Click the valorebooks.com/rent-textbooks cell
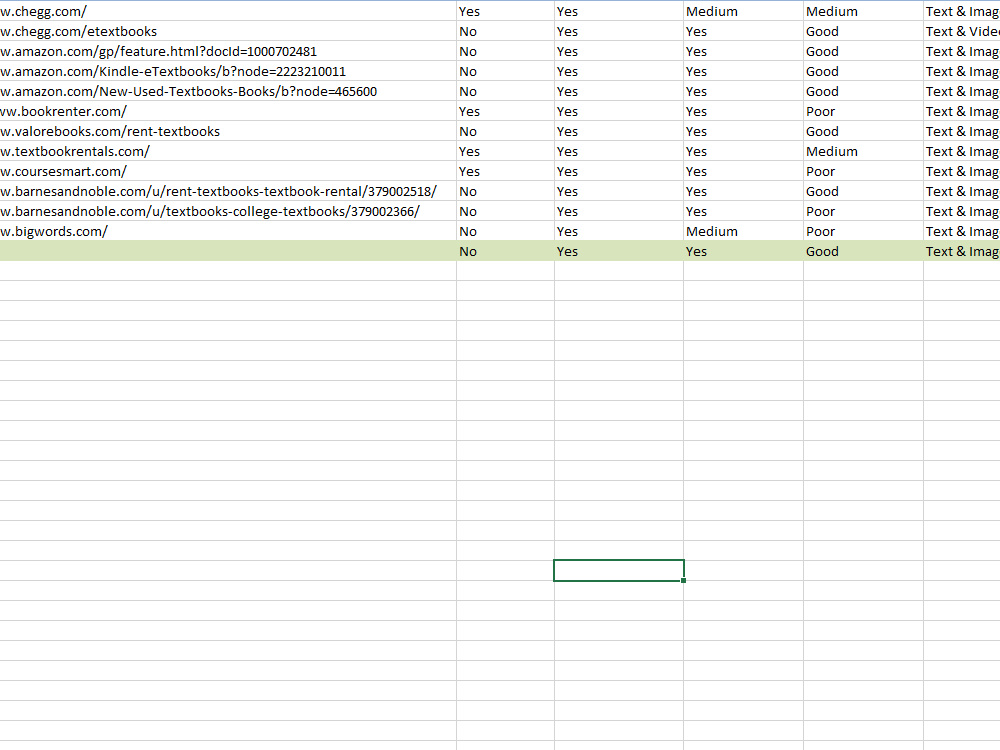Viewport: 1000px width, 750px height. click(228, 131)
